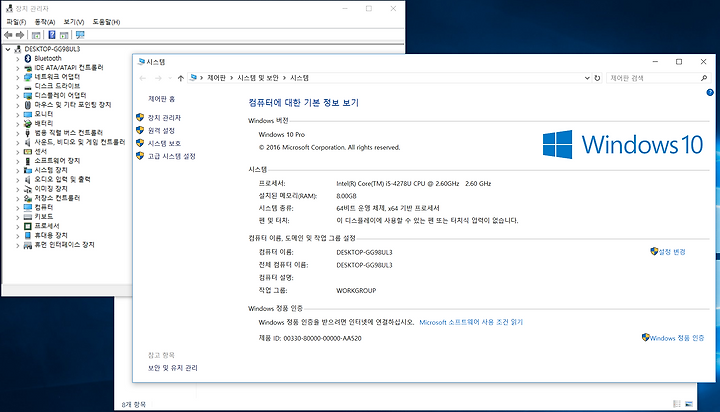
Task: Open 보안 및 유지 관리 link
Action: [x=173, y=368]
